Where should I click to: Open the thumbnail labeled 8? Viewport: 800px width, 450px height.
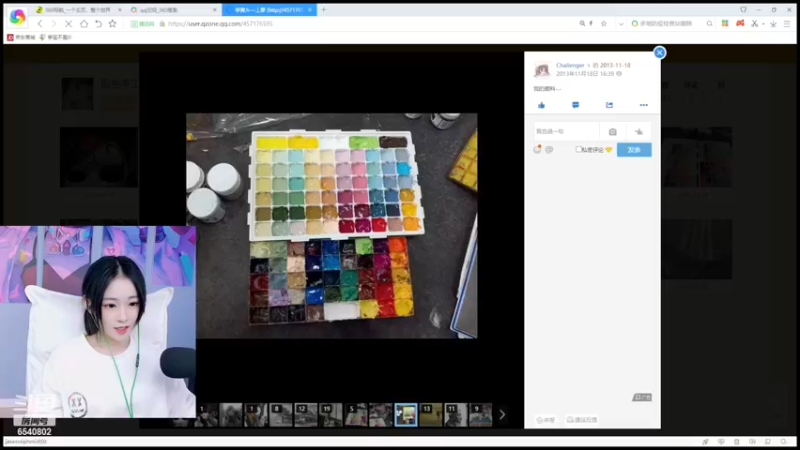tap(281, 415)
